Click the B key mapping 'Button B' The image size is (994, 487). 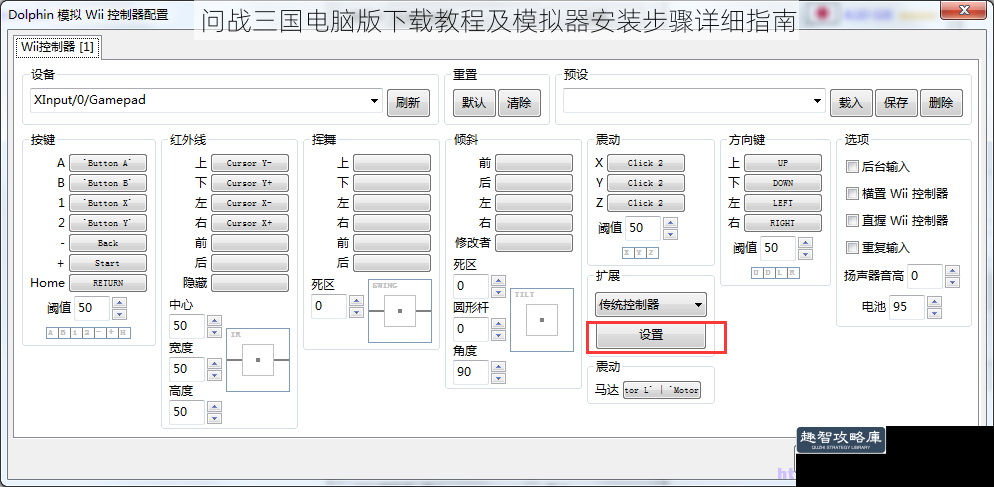tap(108, 183)
